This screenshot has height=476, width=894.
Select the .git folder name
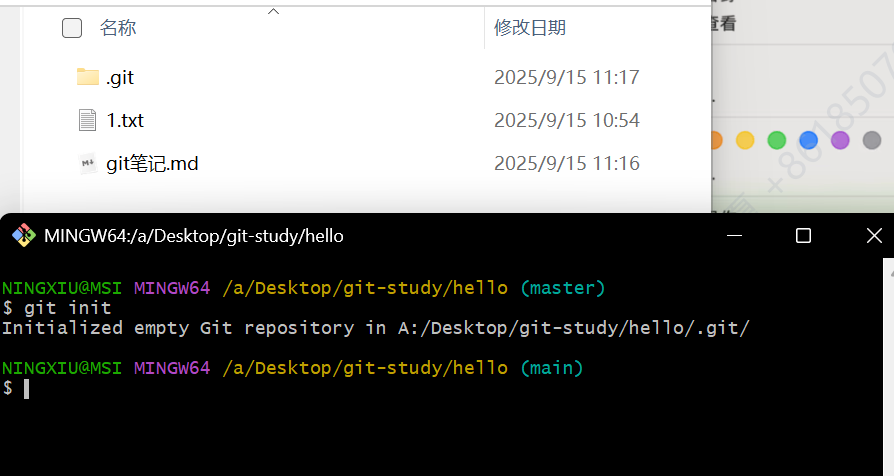coord(120,77)
